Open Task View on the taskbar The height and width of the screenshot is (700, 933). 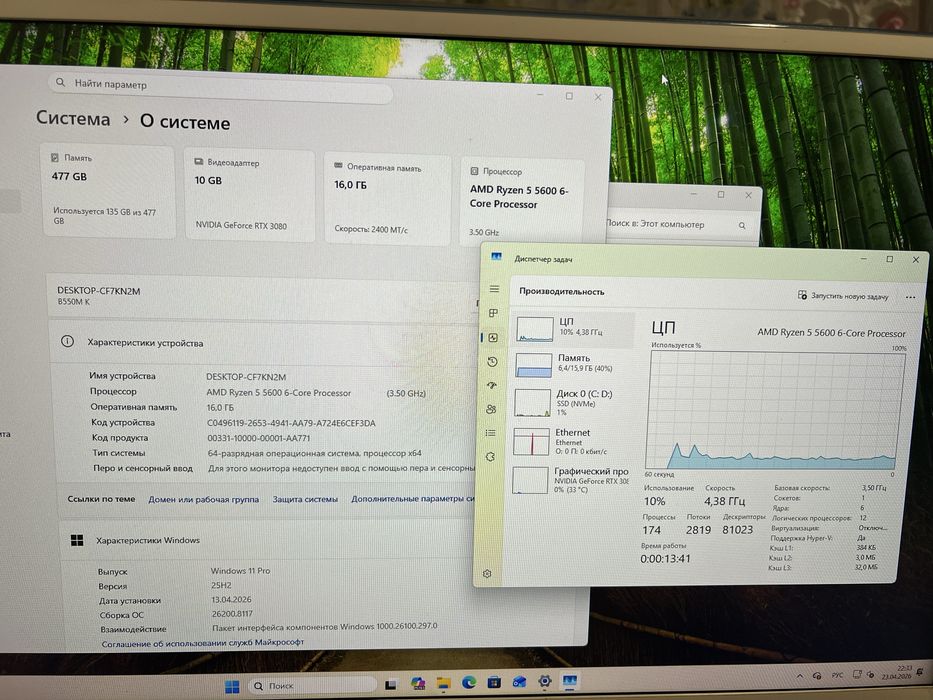pos(391,685)
